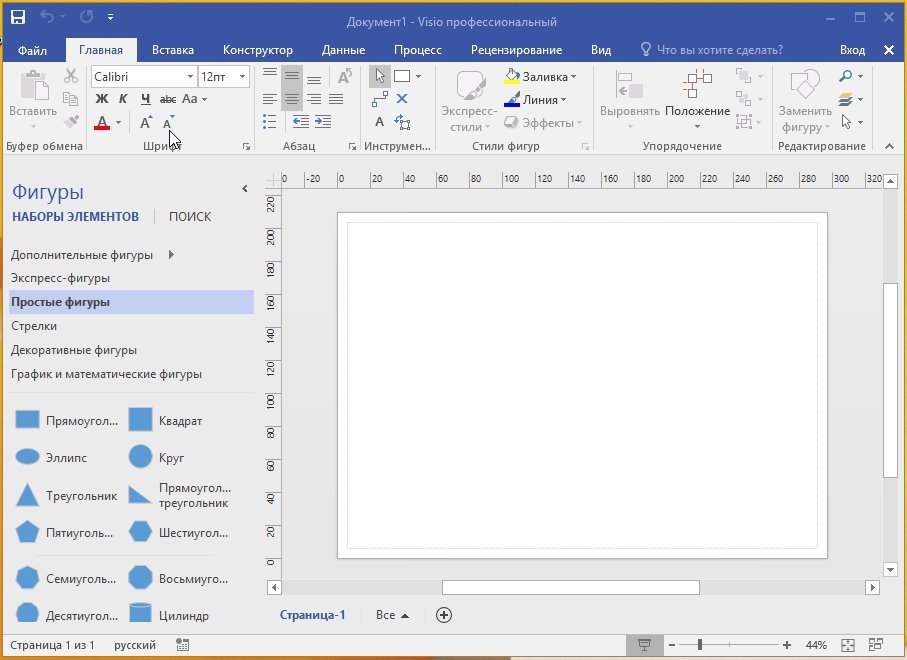Click the Вход sign-in link
Viewport: 907px width, 660px height.
pos(853,48)
